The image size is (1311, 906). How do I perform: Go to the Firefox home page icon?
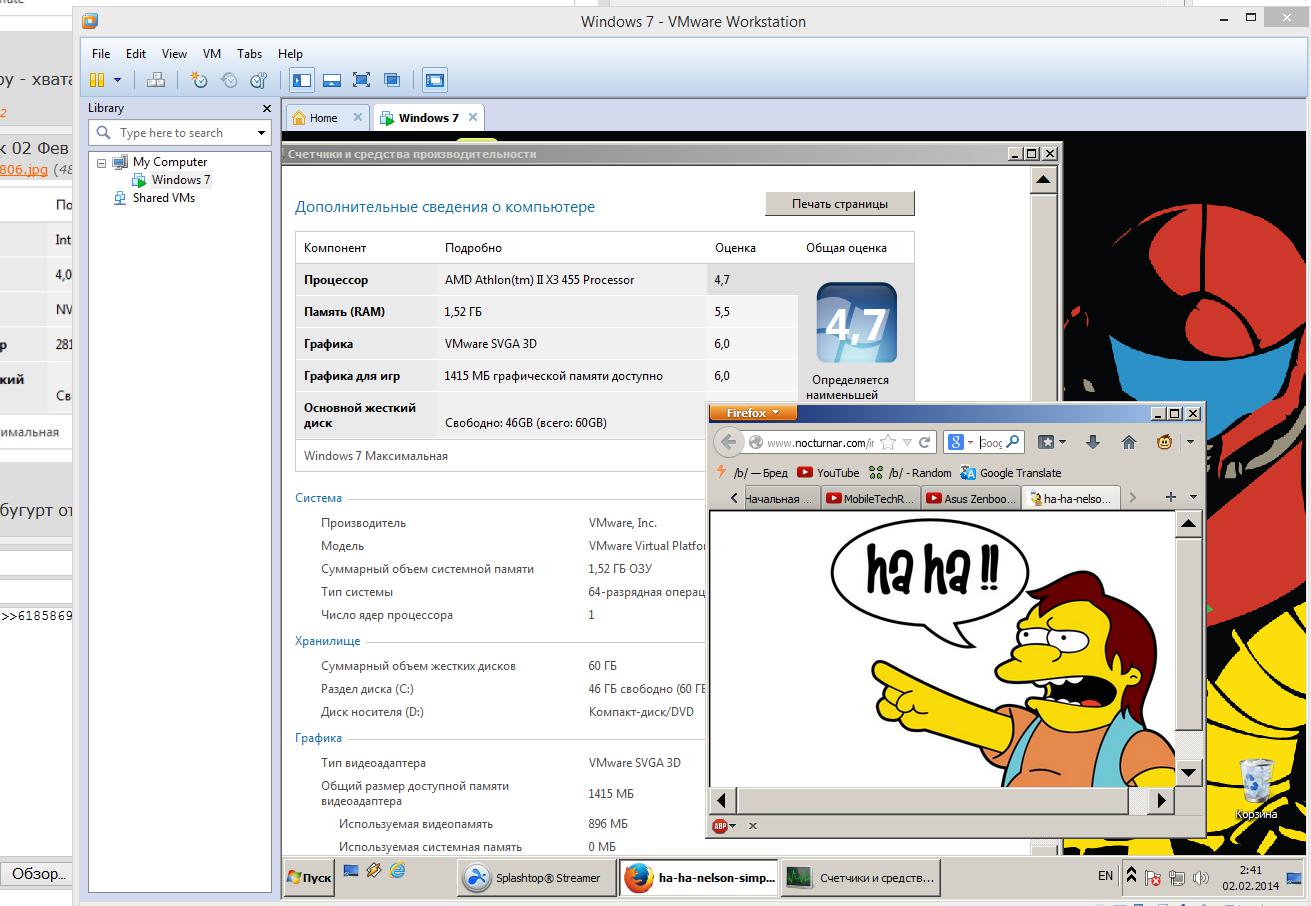pos(1129,442)
